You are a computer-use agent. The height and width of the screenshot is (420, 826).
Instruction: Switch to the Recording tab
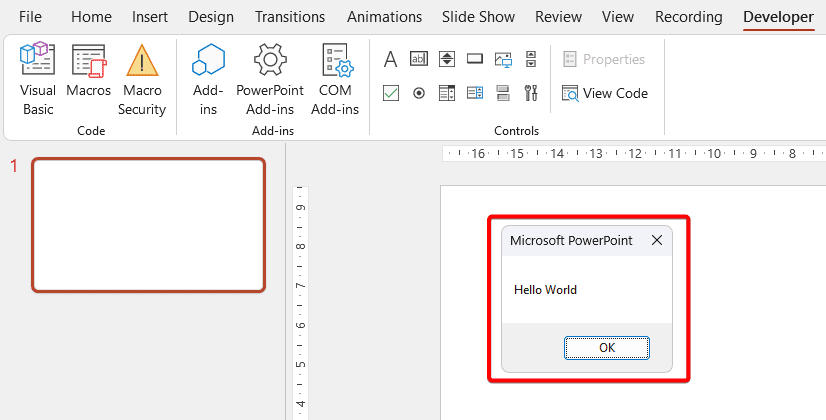click(x=689, y=17)
